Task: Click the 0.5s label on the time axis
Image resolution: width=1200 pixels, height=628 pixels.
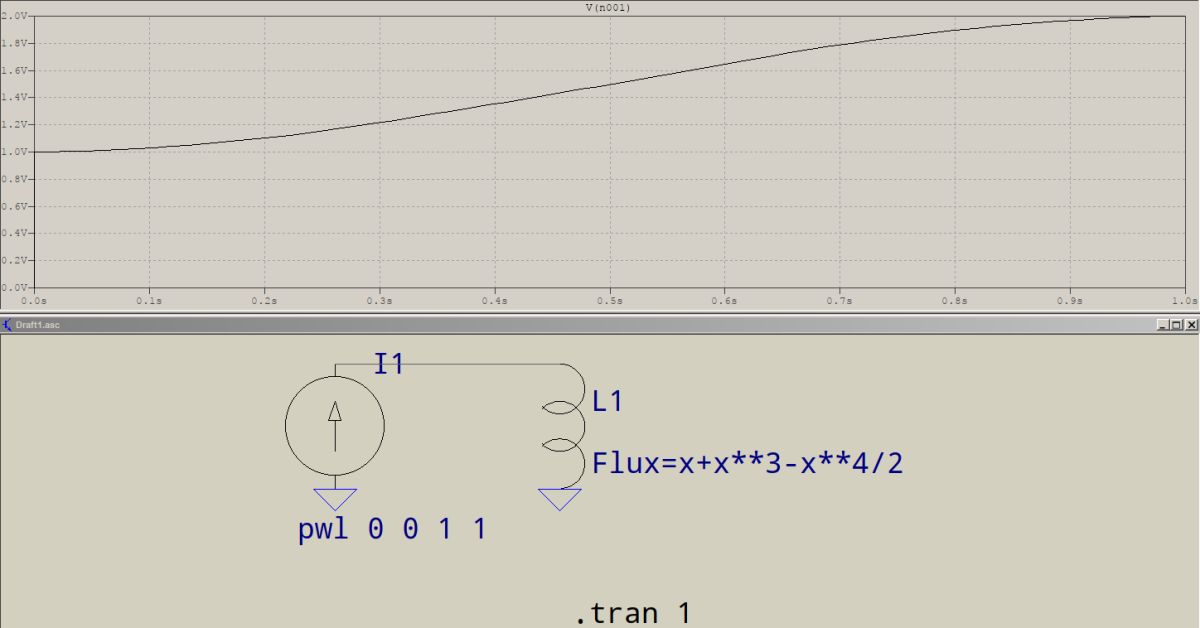Action: [x=610, y=300]
